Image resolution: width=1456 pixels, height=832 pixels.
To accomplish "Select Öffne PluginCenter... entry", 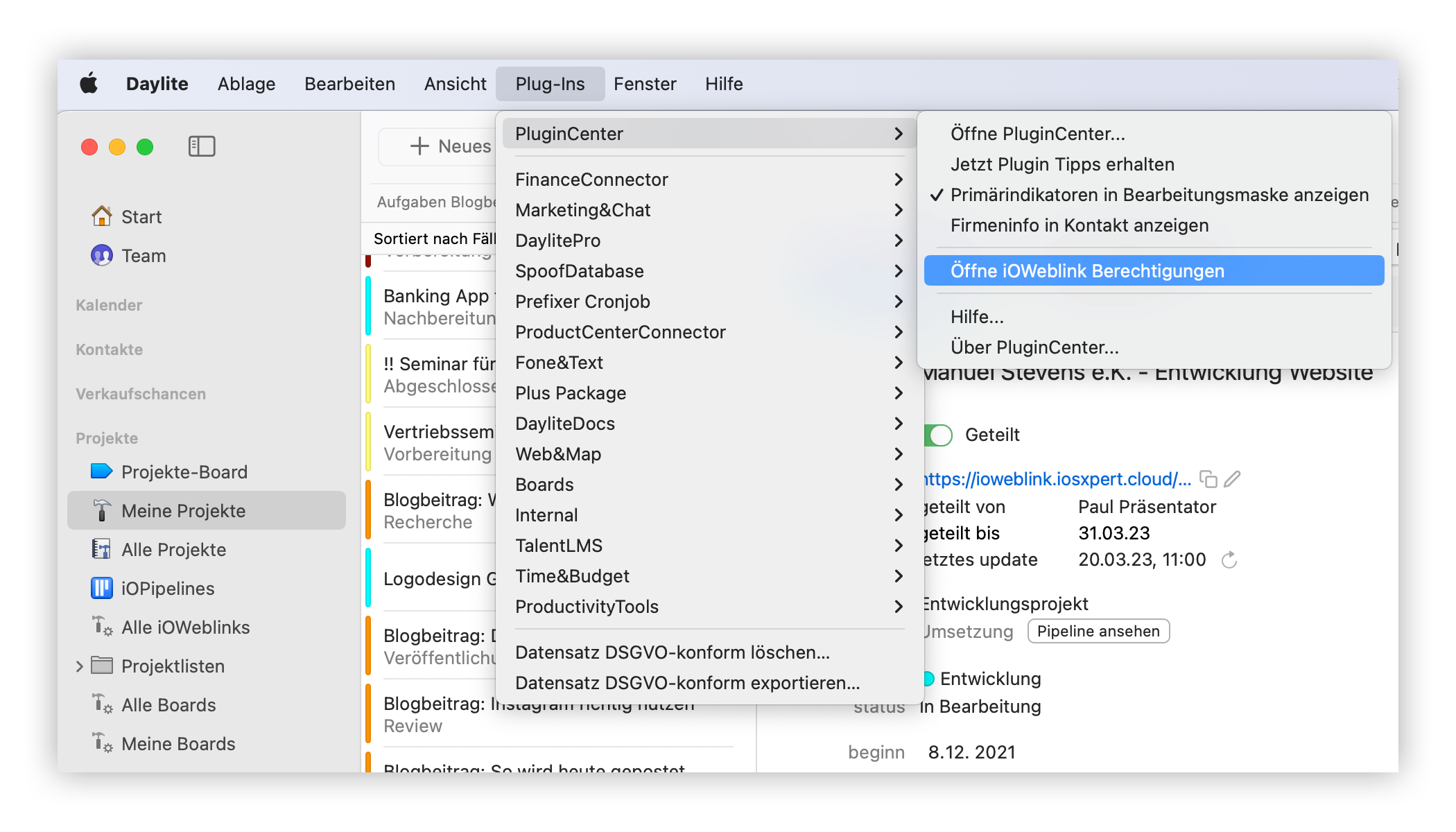I will [1154, 134].
